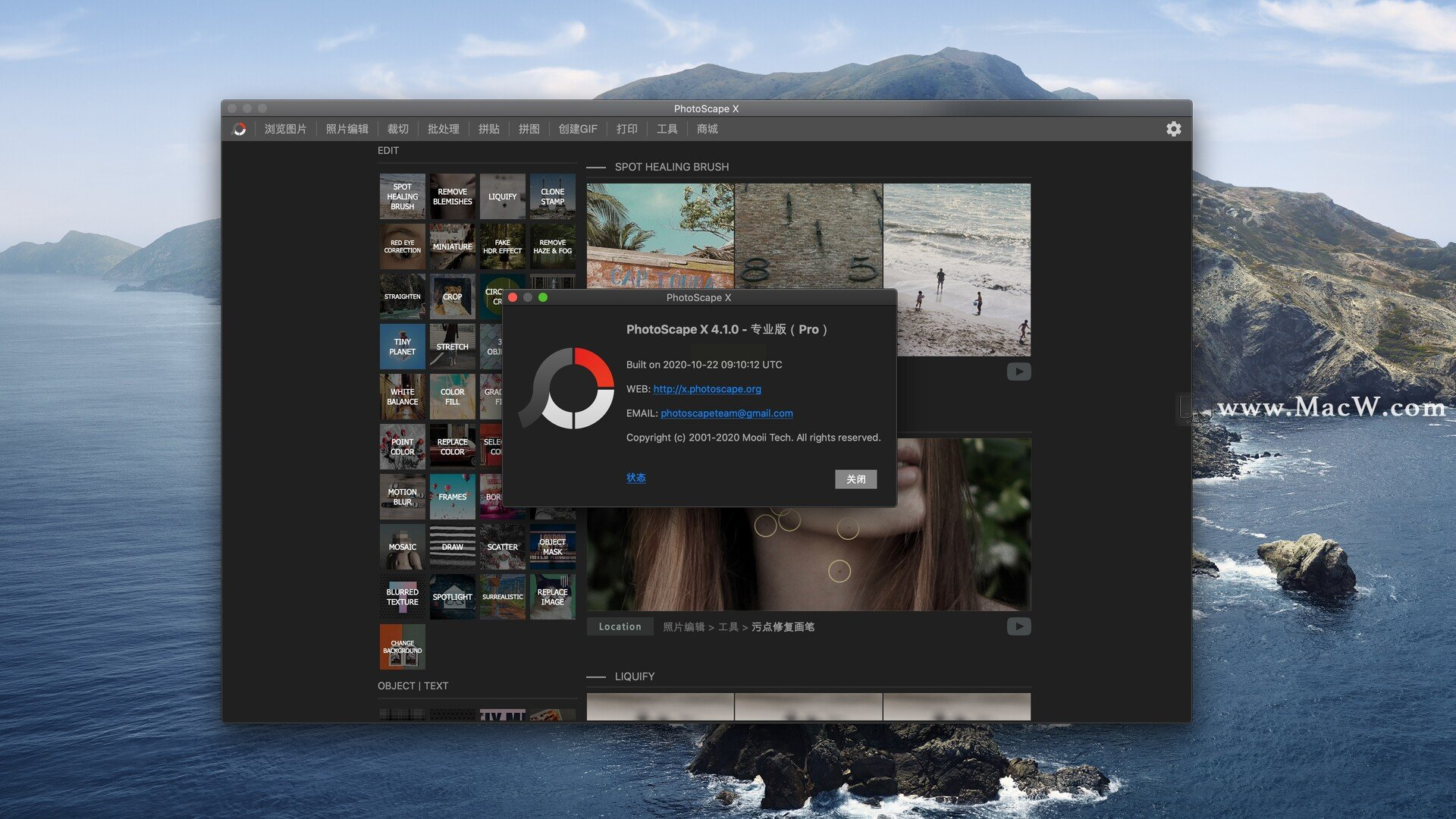1456x819 pixels.
Task: Open the x.photoscape.org web link
Action: point(707,389)
